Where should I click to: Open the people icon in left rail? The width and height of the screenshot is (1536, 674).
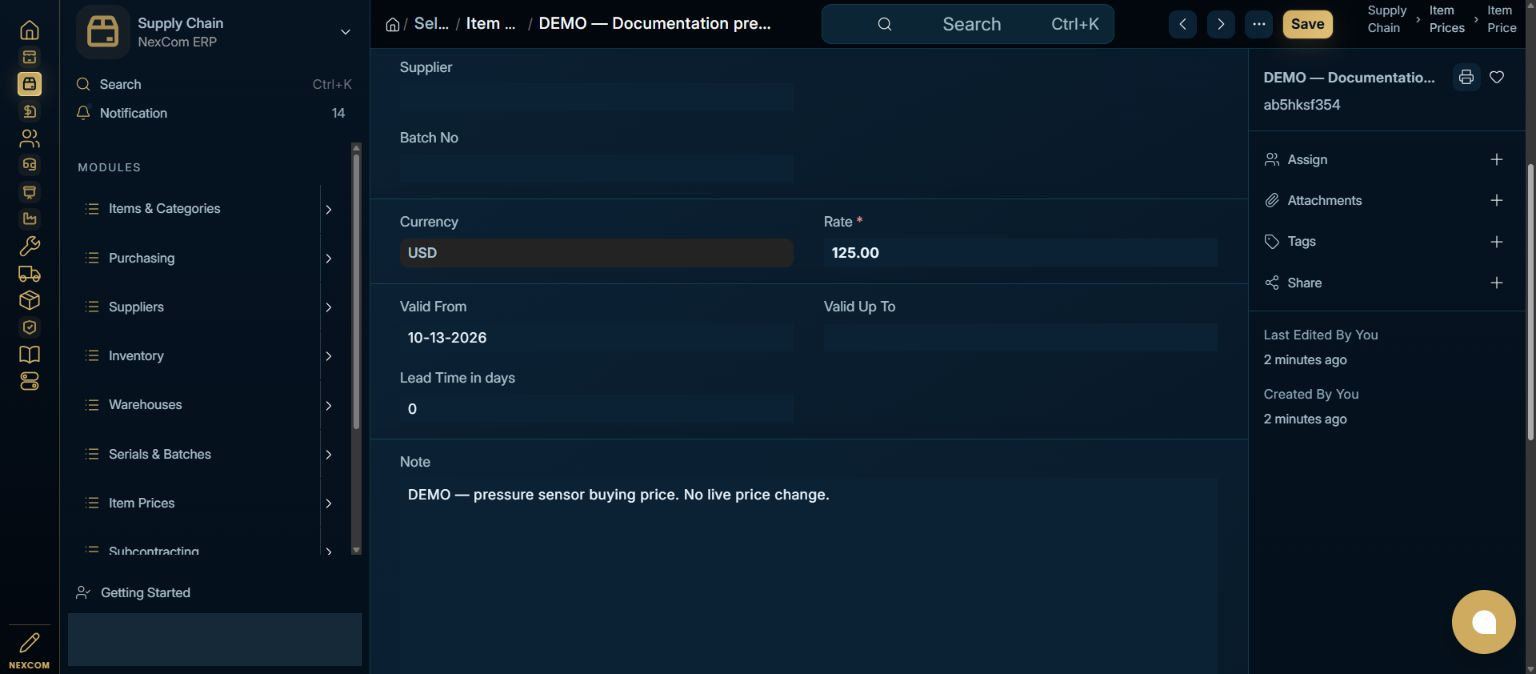29,138
